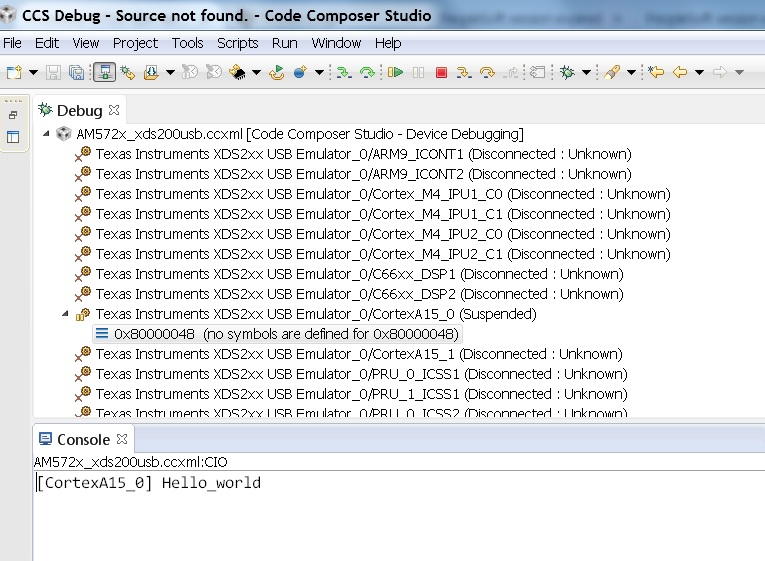765x561 pixels.
Task: Click the red Terminate button in toolbar
Action: (441, 72)
